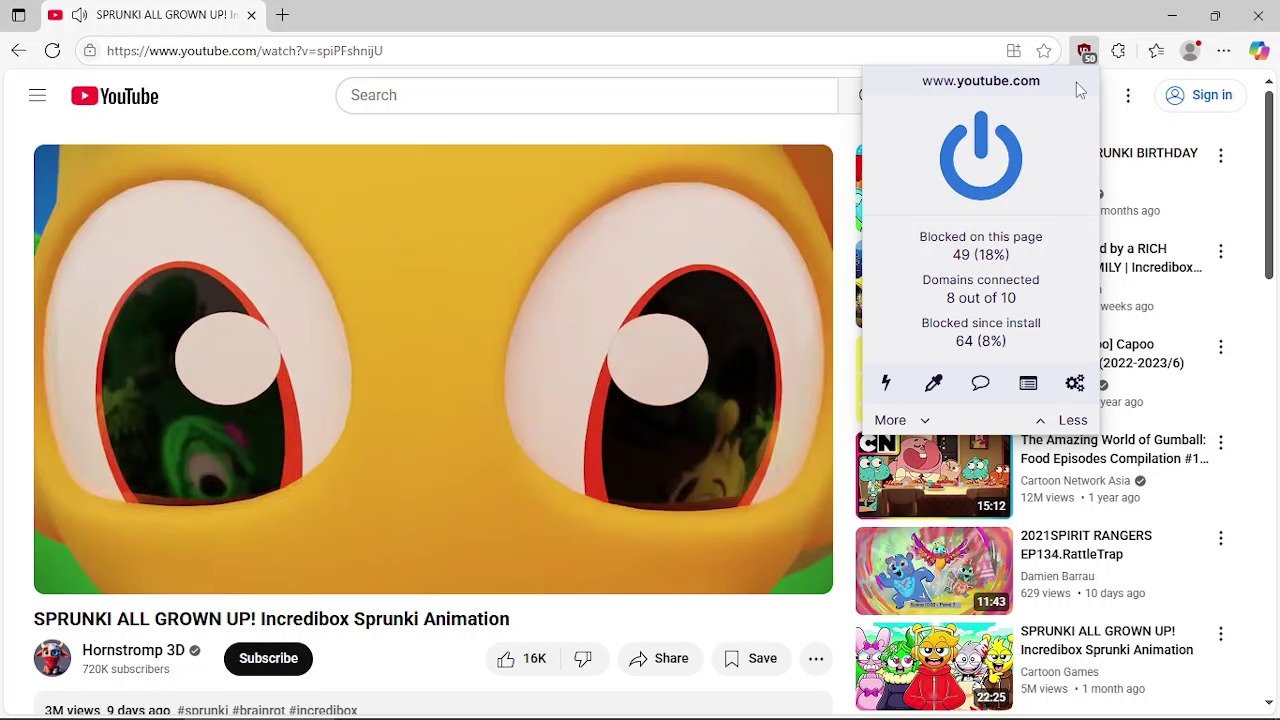Mute the tab via speaker icon
1280x720 pixels.
79,15
